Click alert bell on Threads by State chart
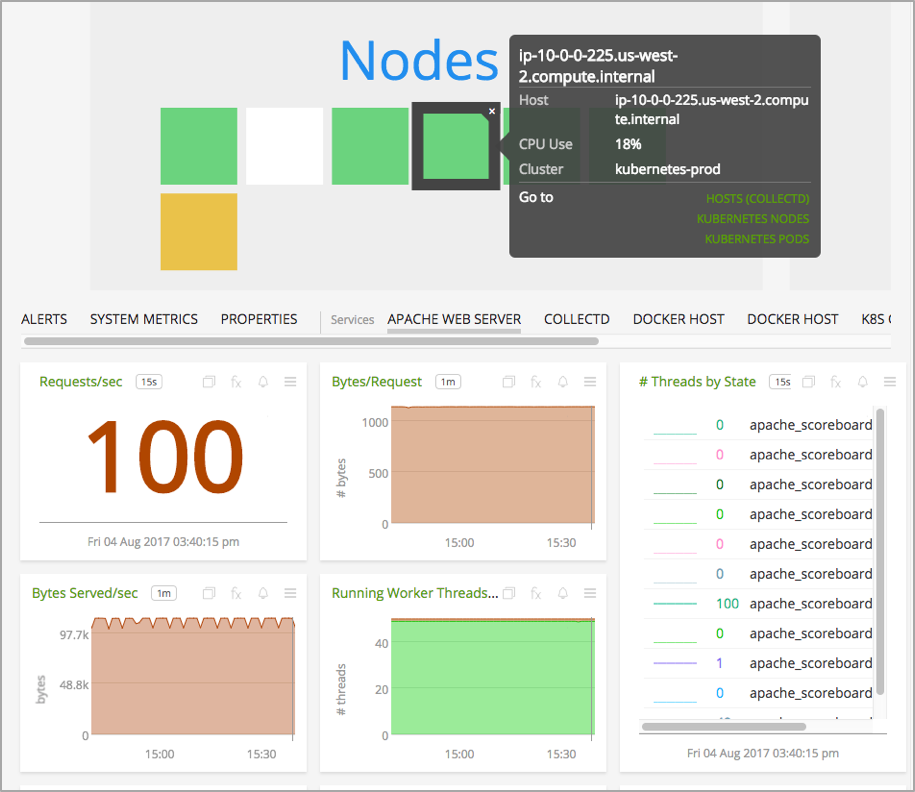This screenshot has height=792, width=915. coord(862,382)
